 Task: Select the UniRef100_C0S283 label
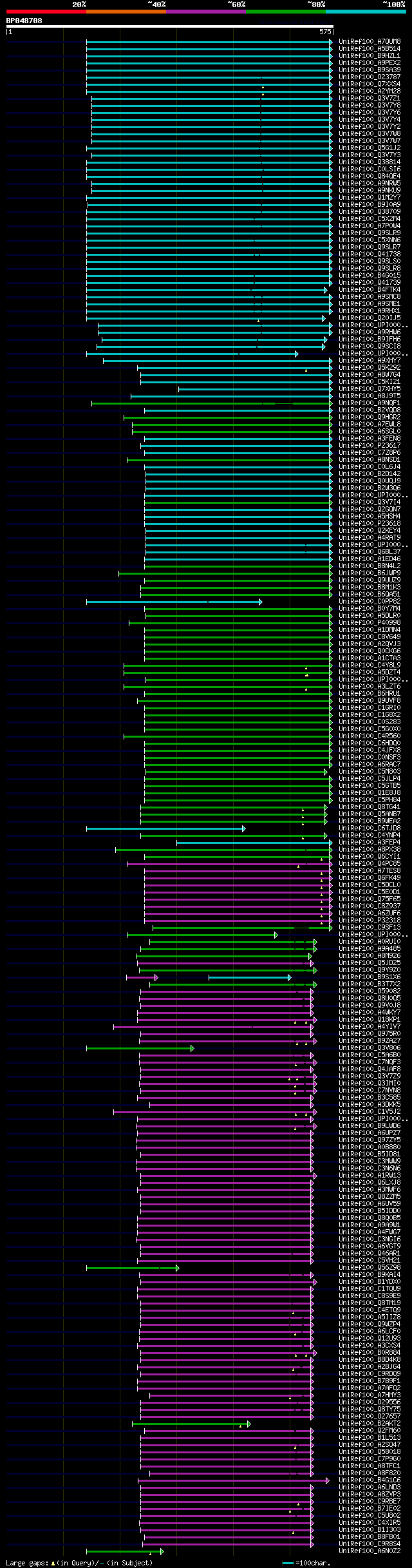(x=370, y=722)
